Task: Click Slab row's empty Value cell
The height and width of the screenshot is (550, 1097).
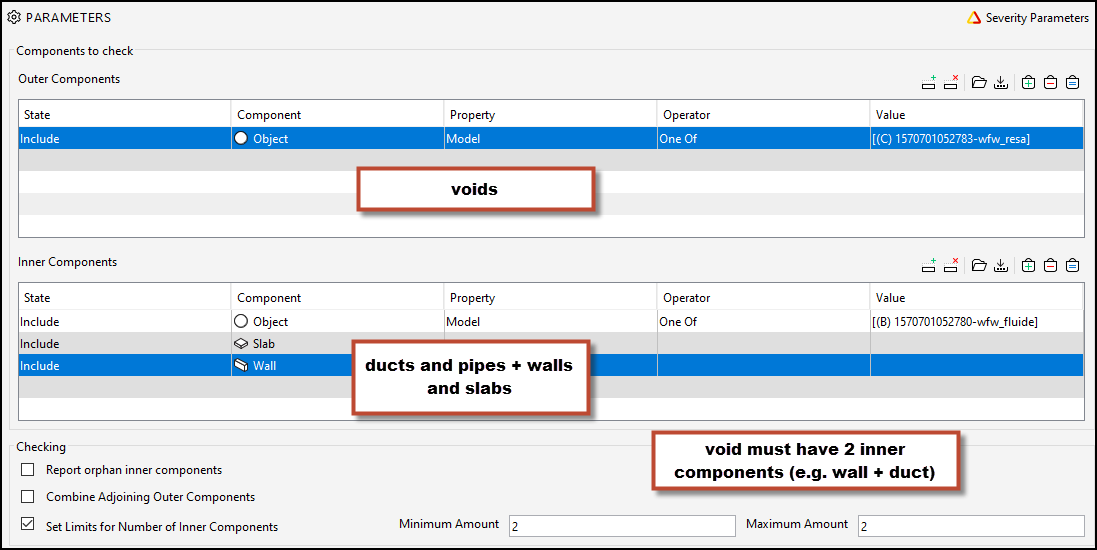Action: pos(977,344)
